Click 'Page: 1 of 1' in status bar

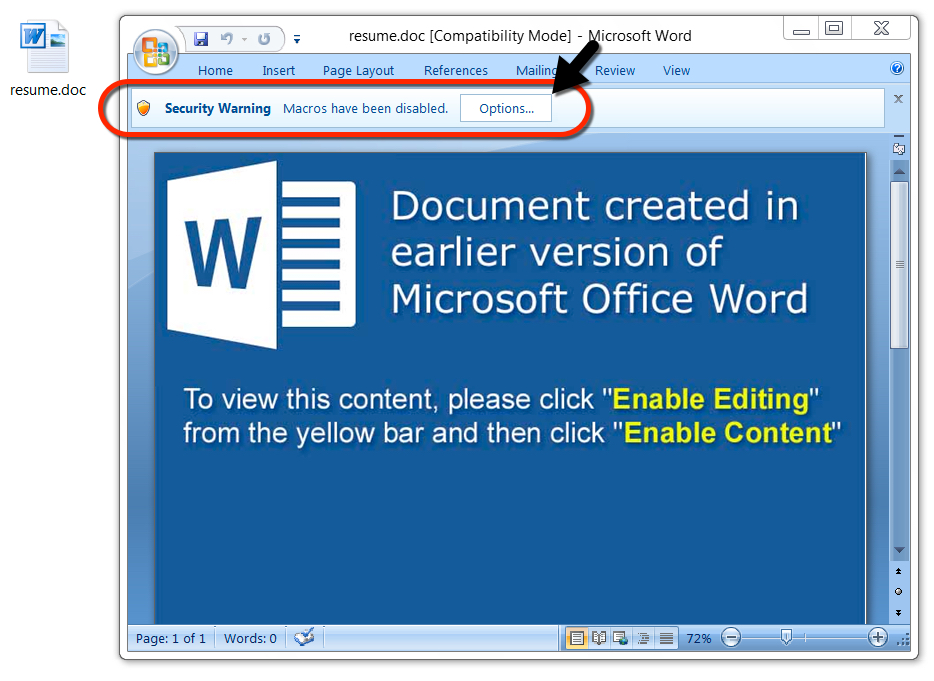coord(170,639)
